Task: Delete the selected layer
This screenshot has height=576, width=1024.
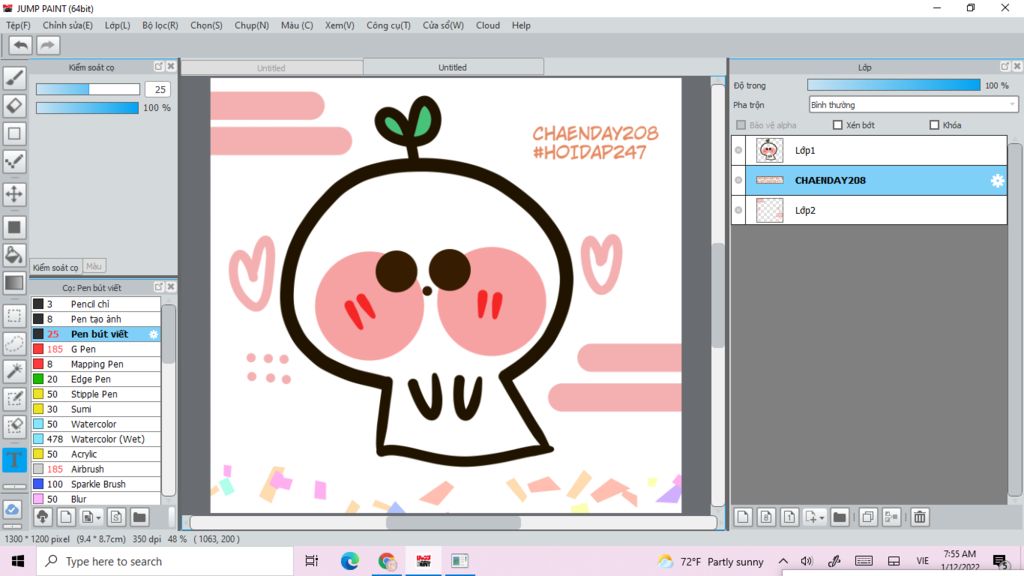Action: pos(920,517)
